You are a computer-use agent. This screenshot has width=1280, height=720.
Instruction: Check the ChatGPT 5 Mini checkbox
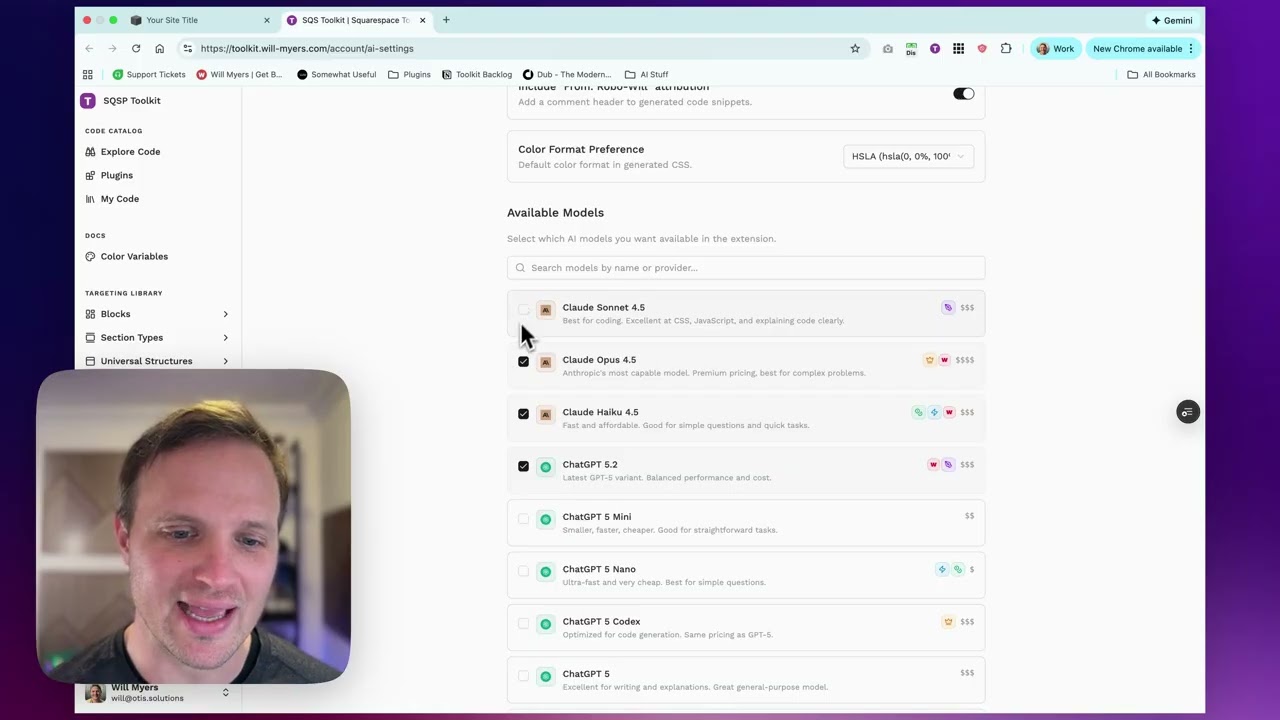point(523,519)
